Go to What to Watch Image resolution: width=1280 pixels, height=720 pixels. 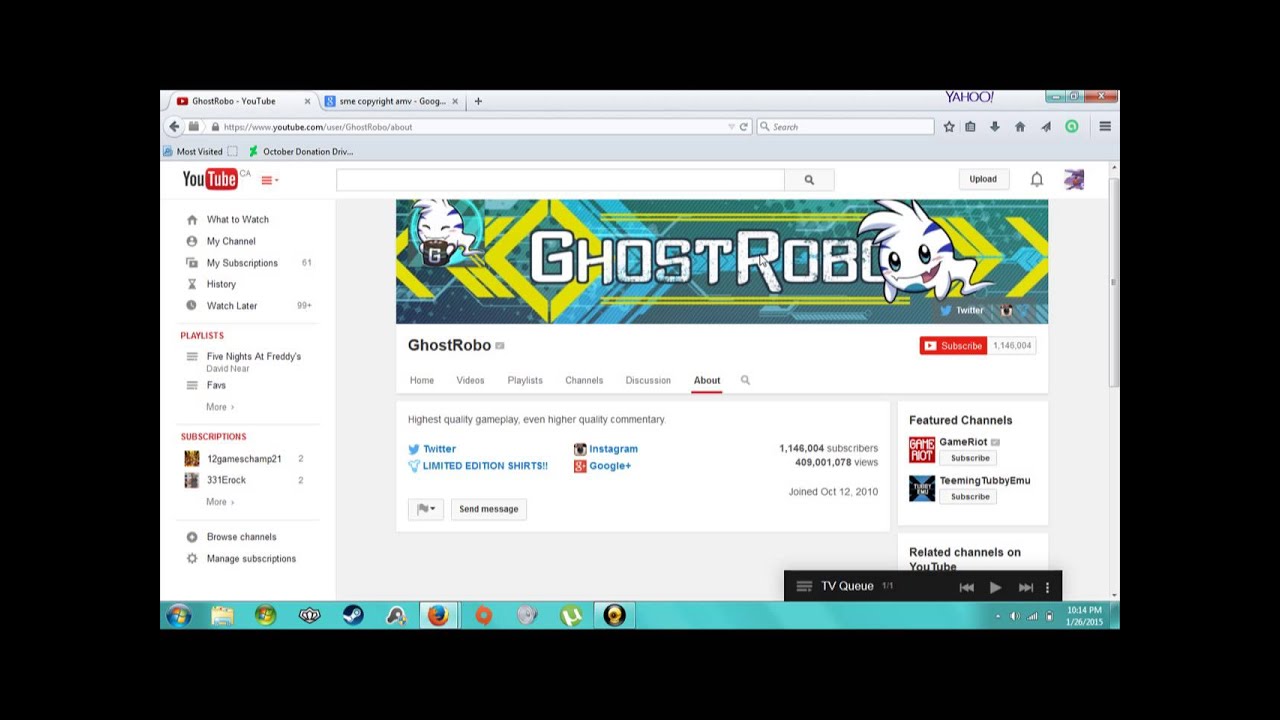[237, 219]
